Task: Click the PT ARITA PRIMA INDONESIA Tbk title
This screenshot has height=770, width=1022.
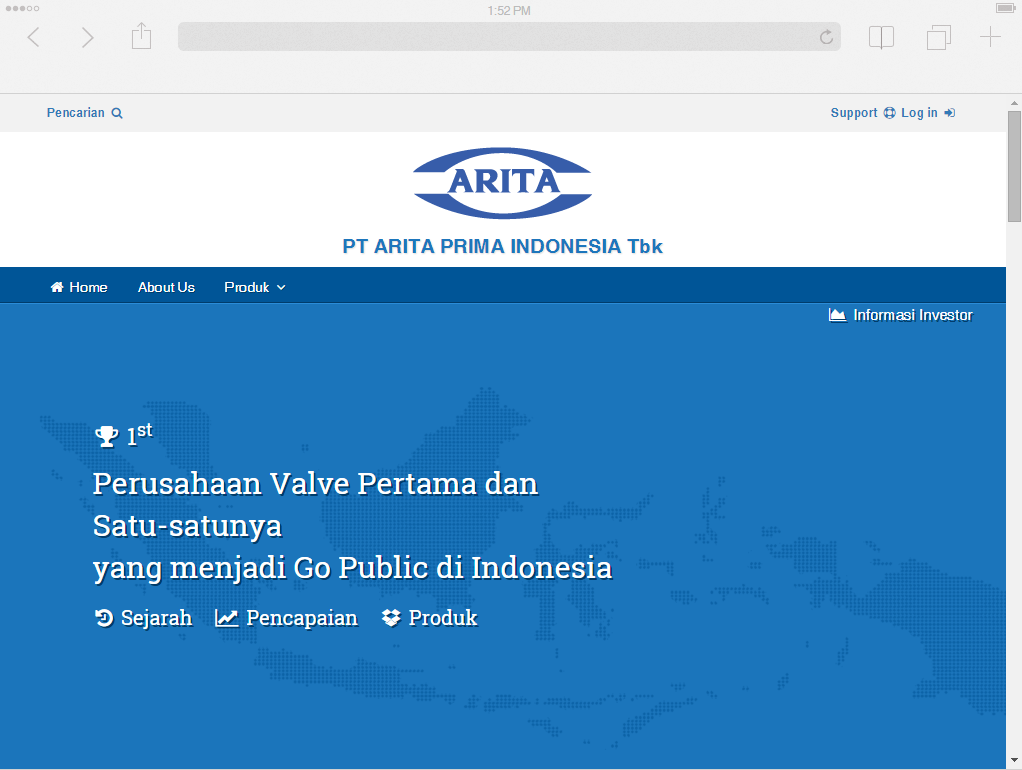Action: 503,246
